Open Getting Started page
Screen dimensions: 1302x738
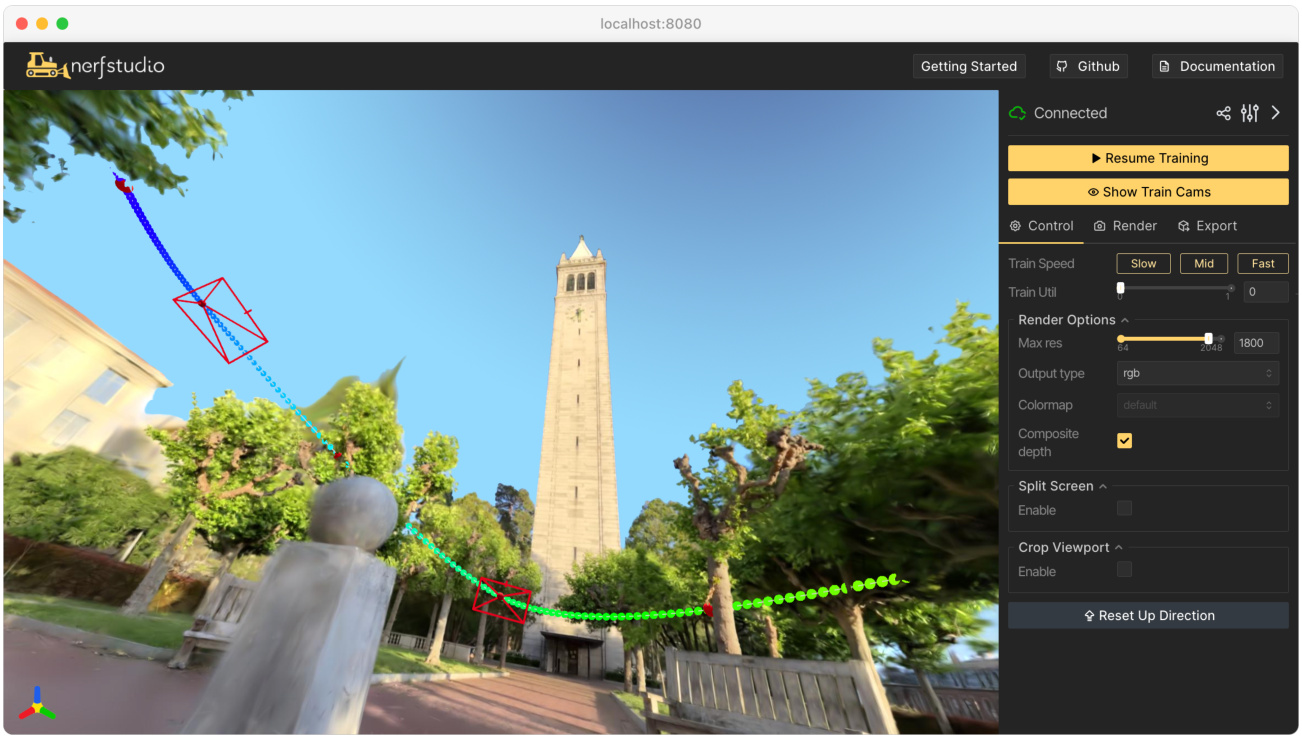tap(969, 66)
